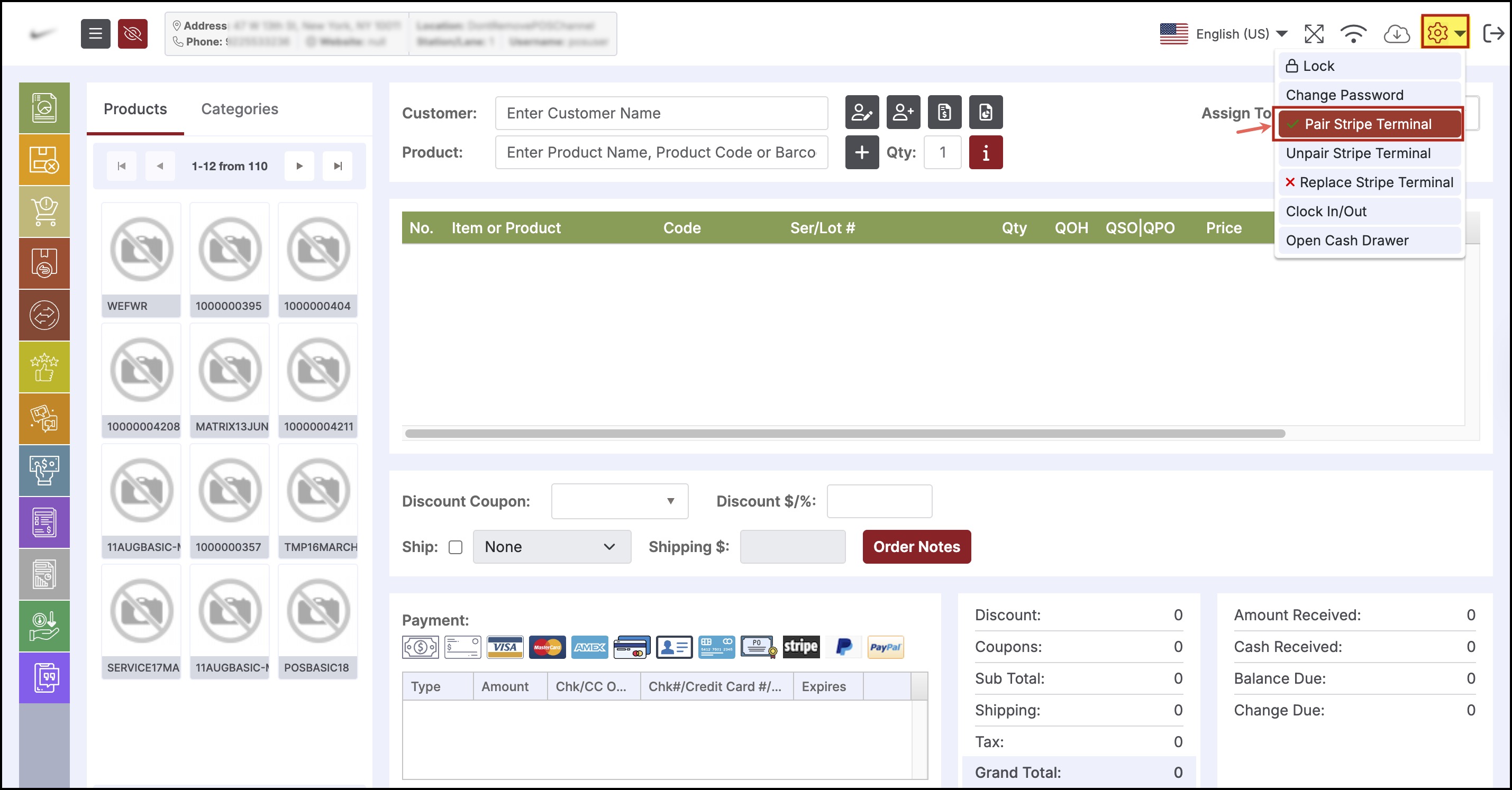
Task: Open the shipping method None dropdown
Action: (x=551, y=547)
